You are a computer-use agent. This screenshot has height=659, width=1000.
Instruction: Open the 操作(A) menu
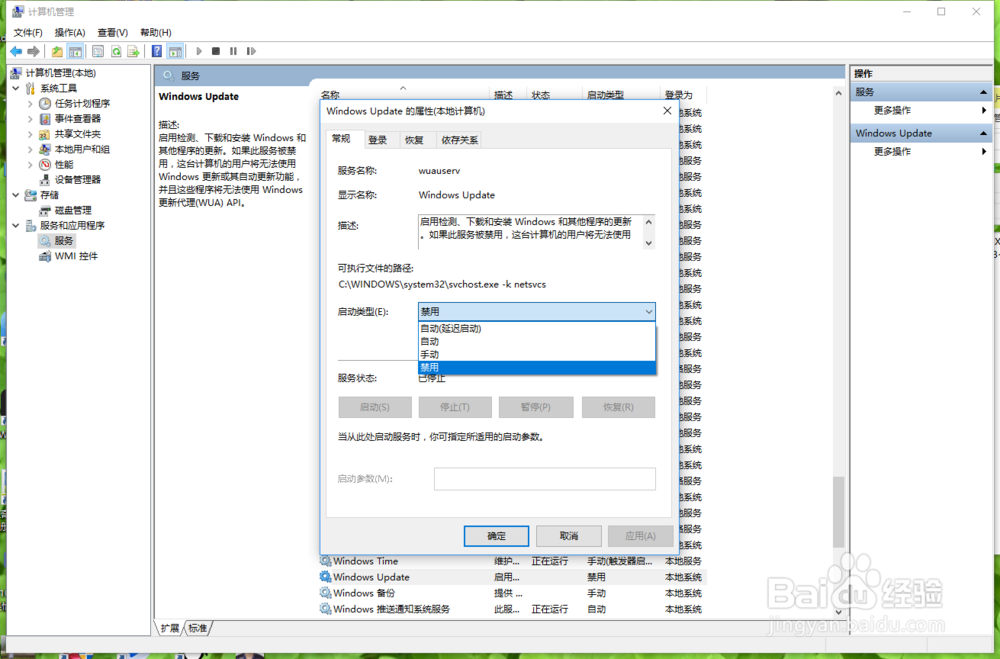pyautogui.click(x=70, y=33)
